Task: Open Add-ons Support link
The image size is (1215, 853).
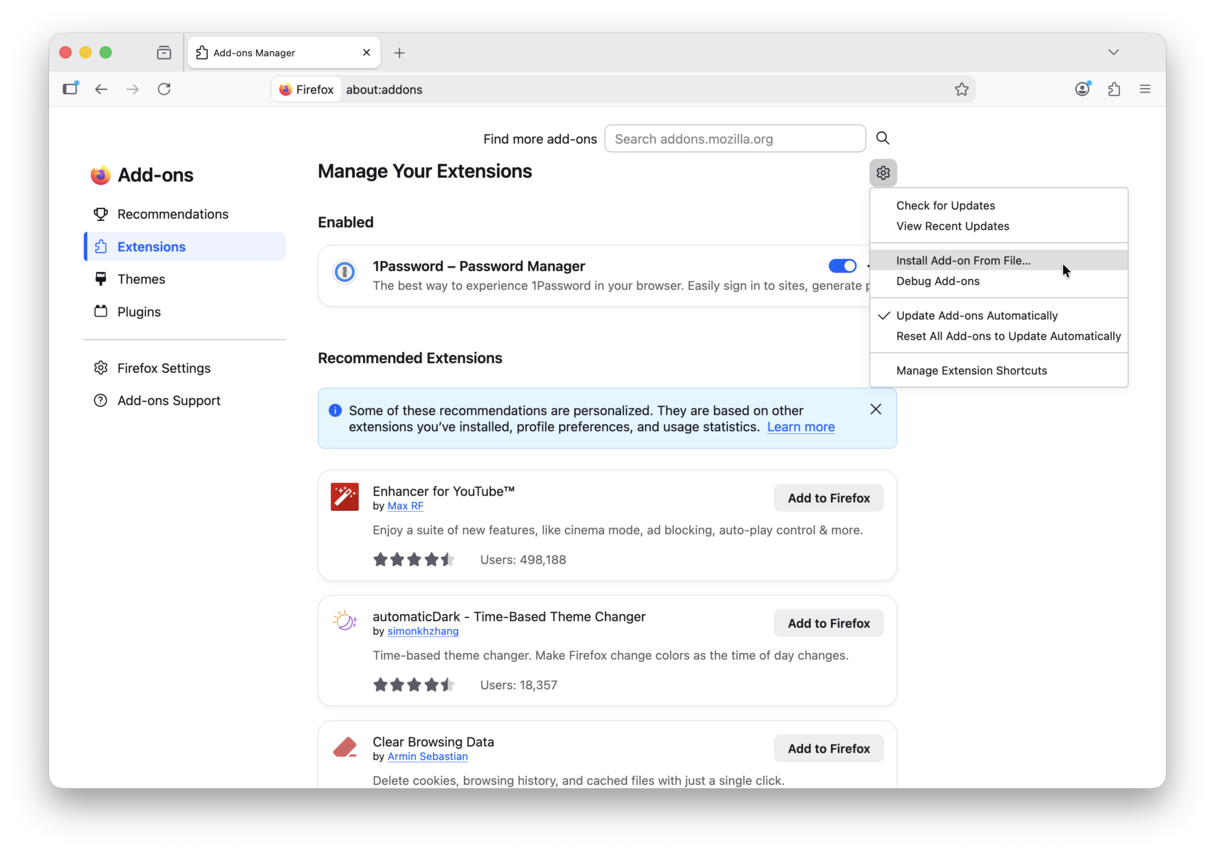Action: [x=184, y=400]
